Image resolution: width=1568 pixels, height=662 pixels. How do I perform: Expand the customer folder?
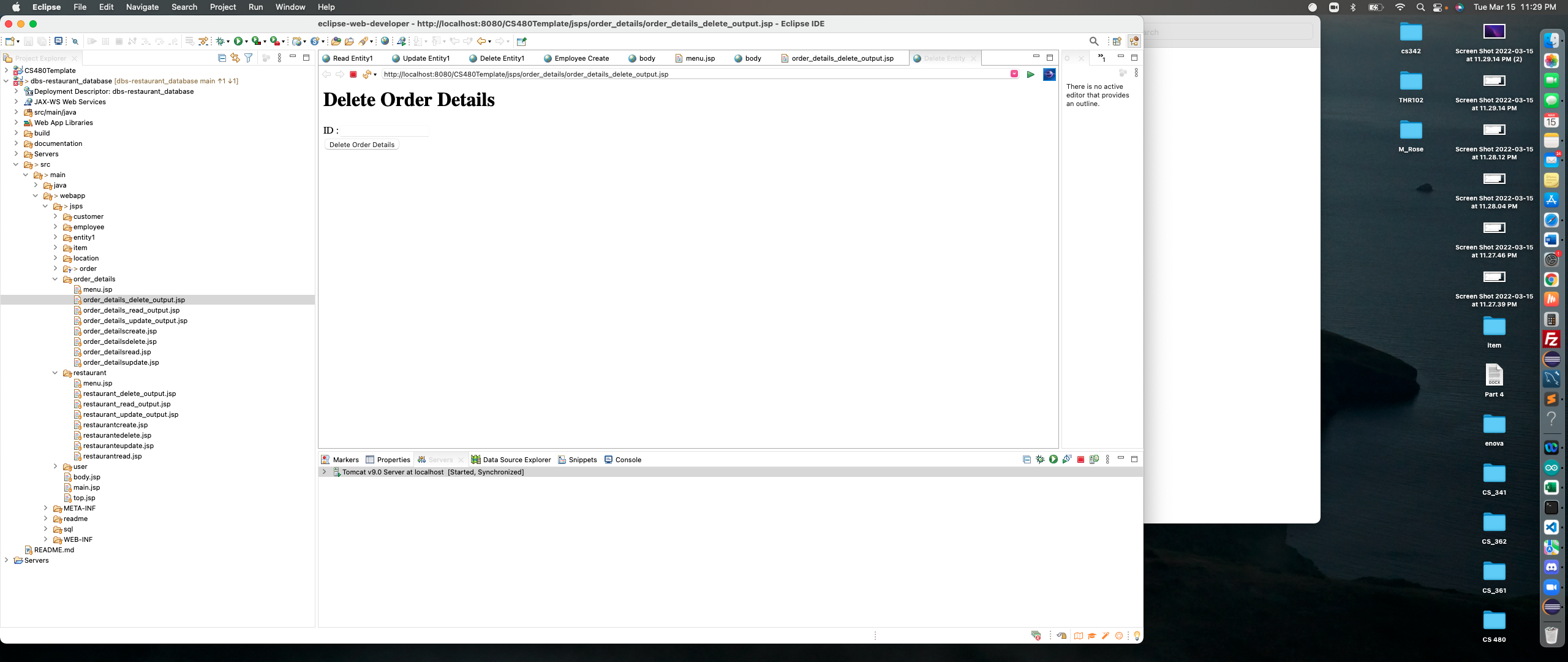click(x=55, y=216)
